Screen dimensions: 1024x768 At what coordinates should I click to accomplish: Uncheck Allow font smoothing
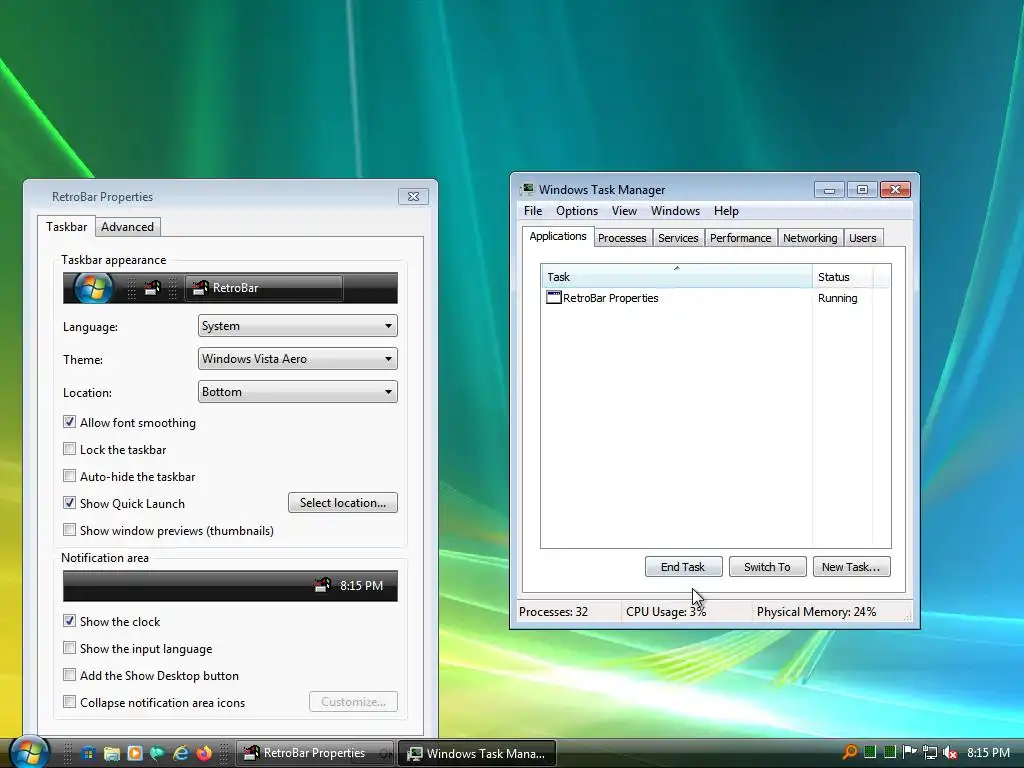pos(69,422)
